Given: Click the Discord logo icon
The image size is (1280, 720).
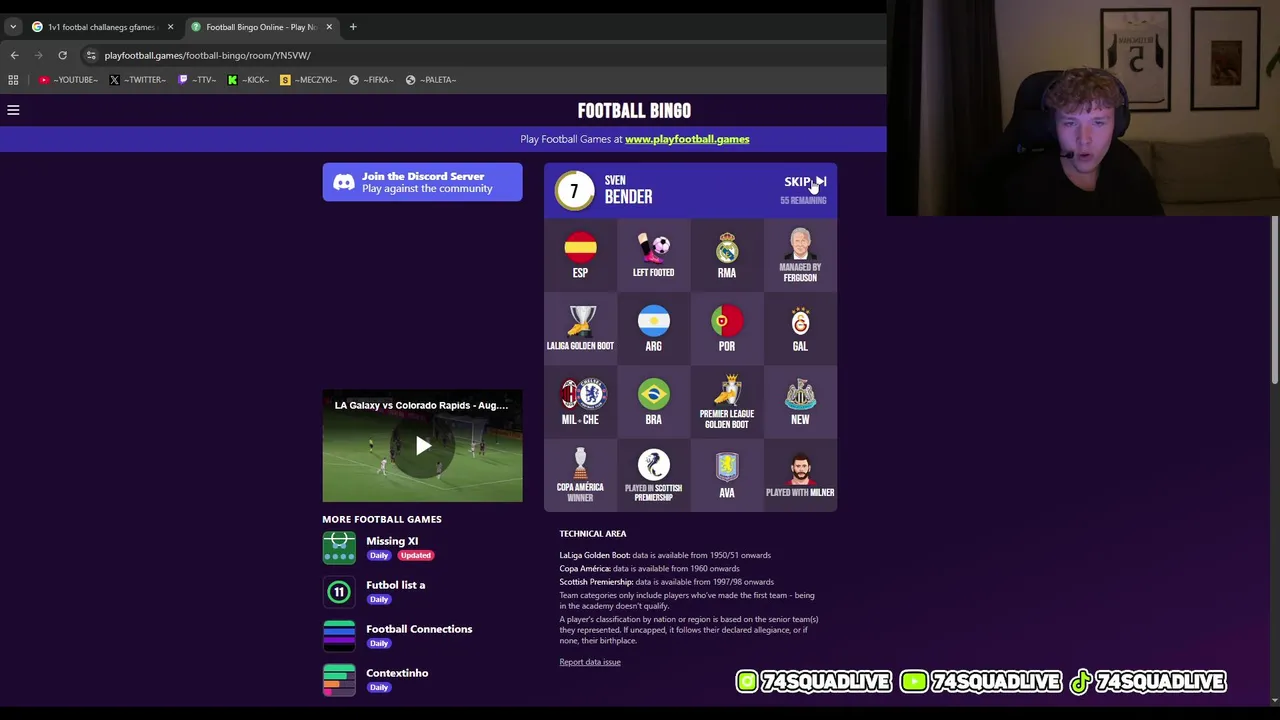Looking at the screenshot, I should (343, 182).
